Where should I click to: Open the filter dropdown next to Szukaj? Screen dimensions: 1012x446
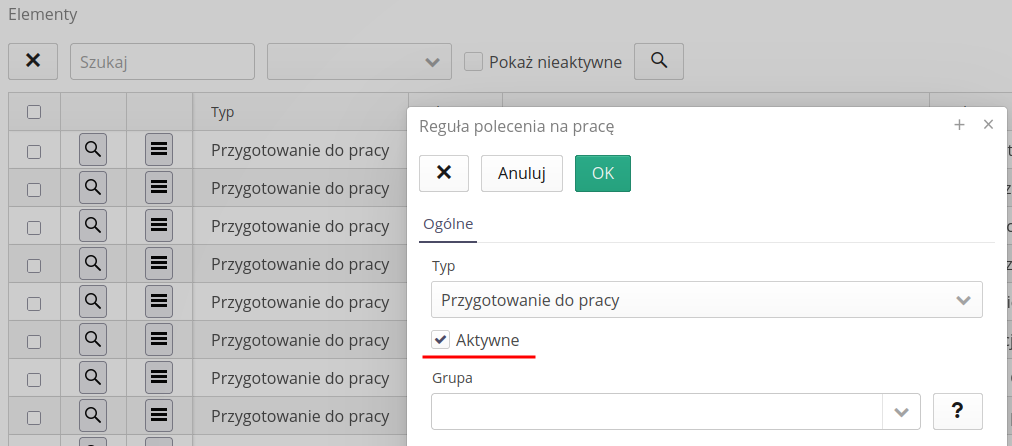(359, 61)
